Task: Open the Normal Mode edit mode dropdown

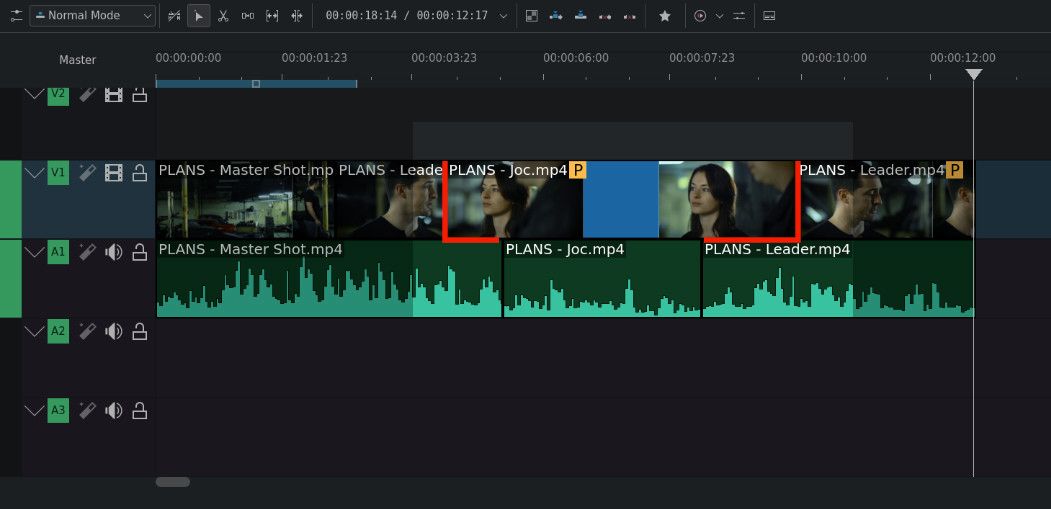Action: pyautogui.click(x=92, y=16)
